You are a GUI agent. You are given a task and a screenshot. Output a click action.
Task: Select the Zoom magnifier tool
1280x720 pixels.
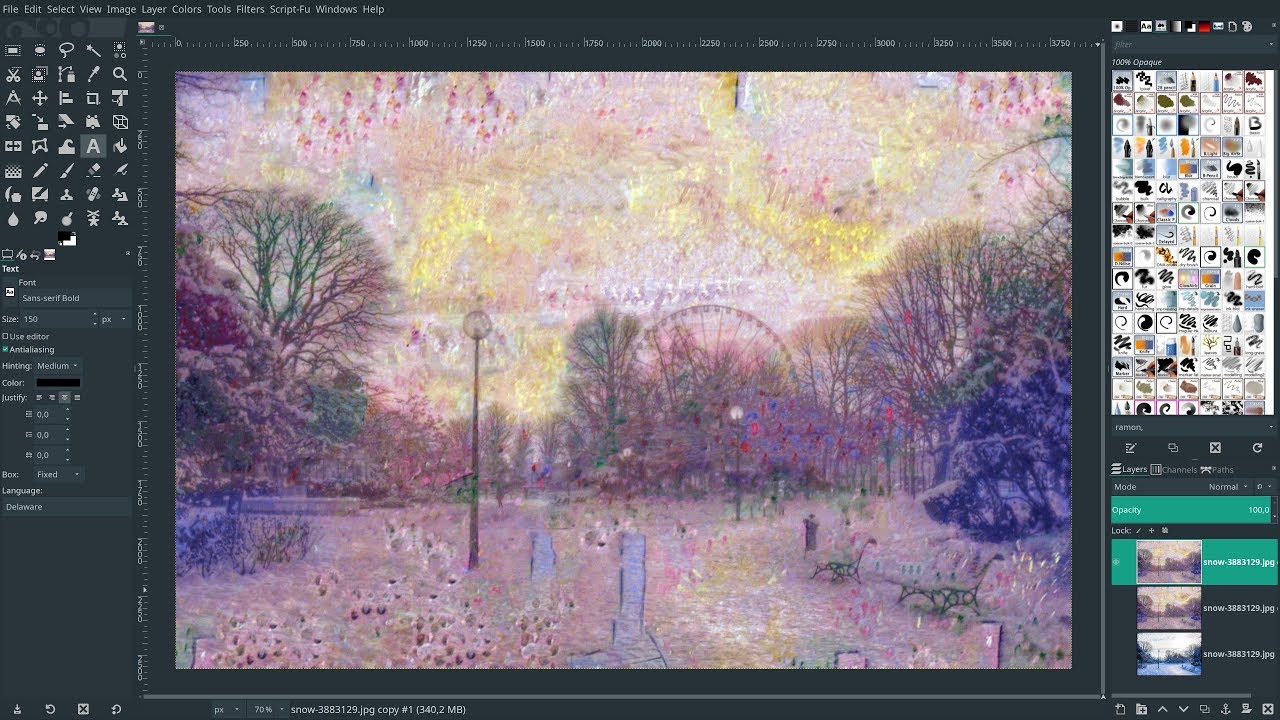[120, 74]
